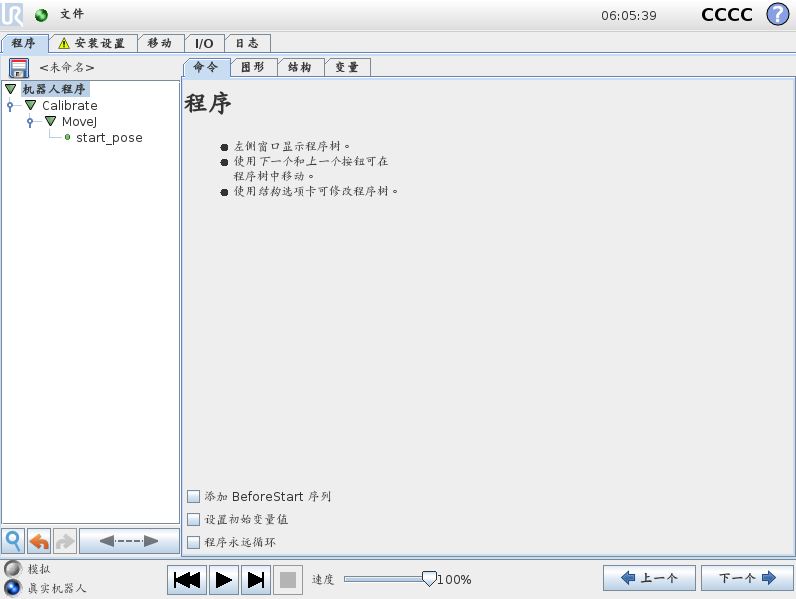This screenshot has width=796, height=599.
Task: Click the rewind to start button
Action: pyautogui.click(x=187, y=580)
